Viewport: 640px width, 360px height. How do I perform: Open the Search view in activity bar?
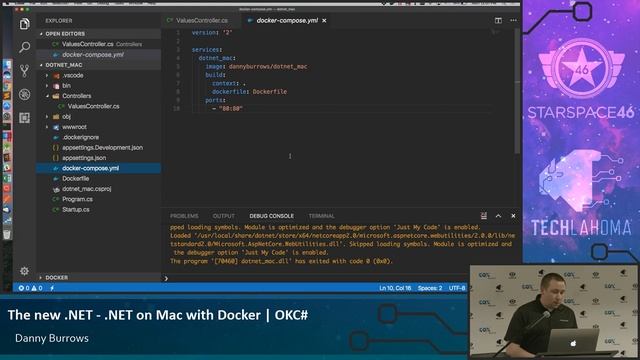click(24, 47)
